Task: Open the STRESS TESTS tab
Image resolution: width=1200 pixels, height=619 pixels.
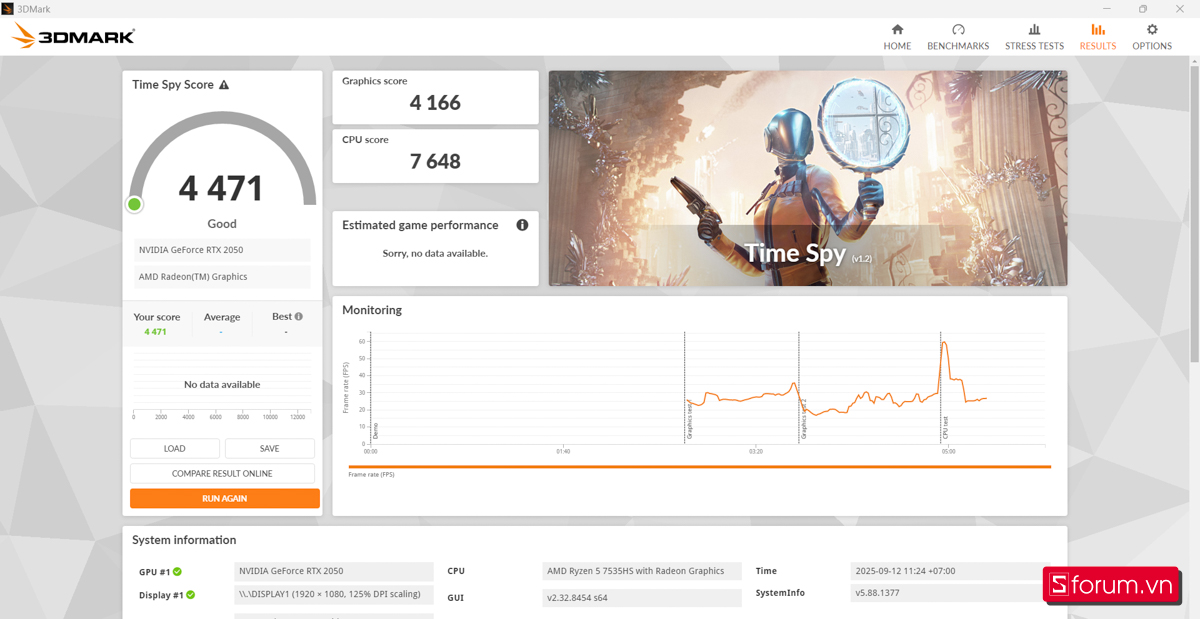Action: point(1034,37)
